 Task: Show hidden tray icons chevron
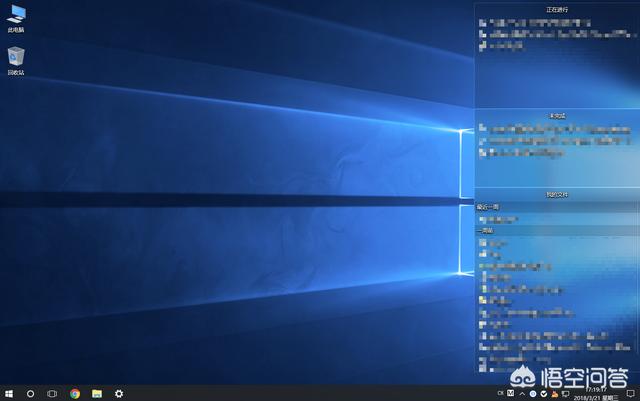(x=522, y=394)
